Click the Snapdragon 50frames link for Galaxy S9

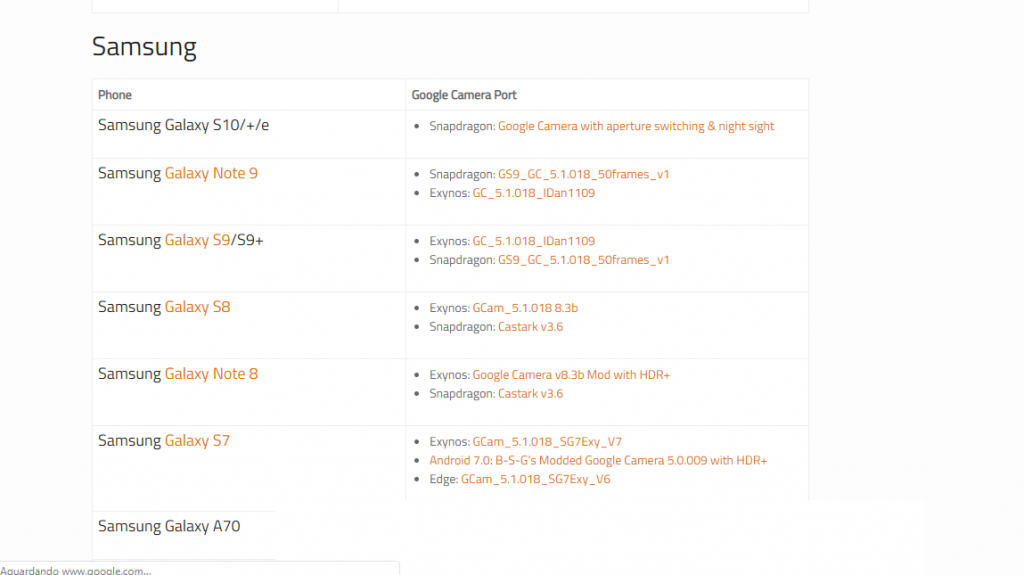click(583, 260)
